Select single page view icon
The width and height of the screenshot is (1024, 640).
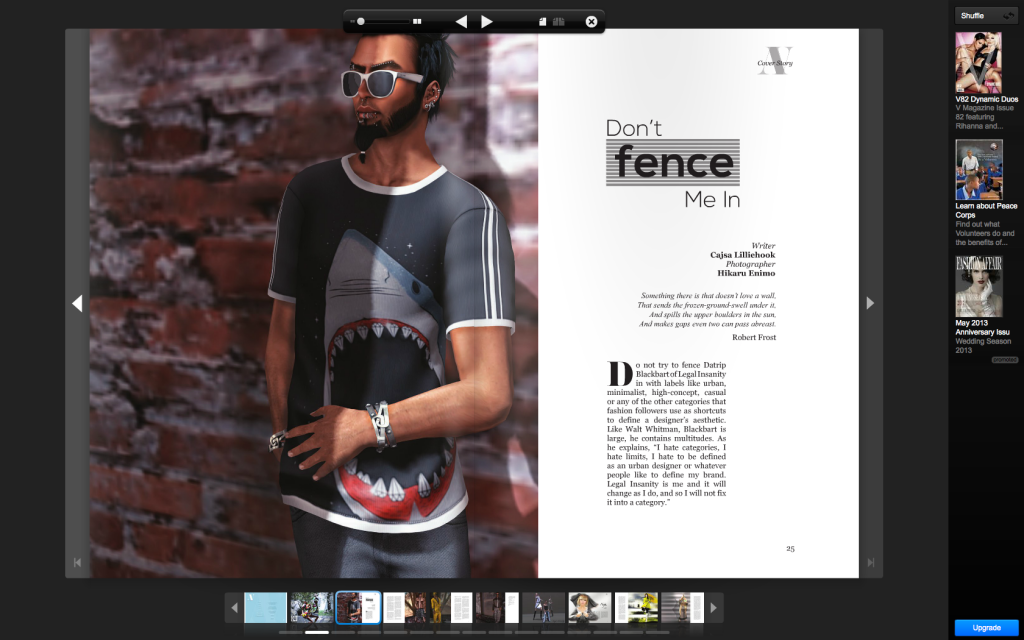[x=543, y=20]
